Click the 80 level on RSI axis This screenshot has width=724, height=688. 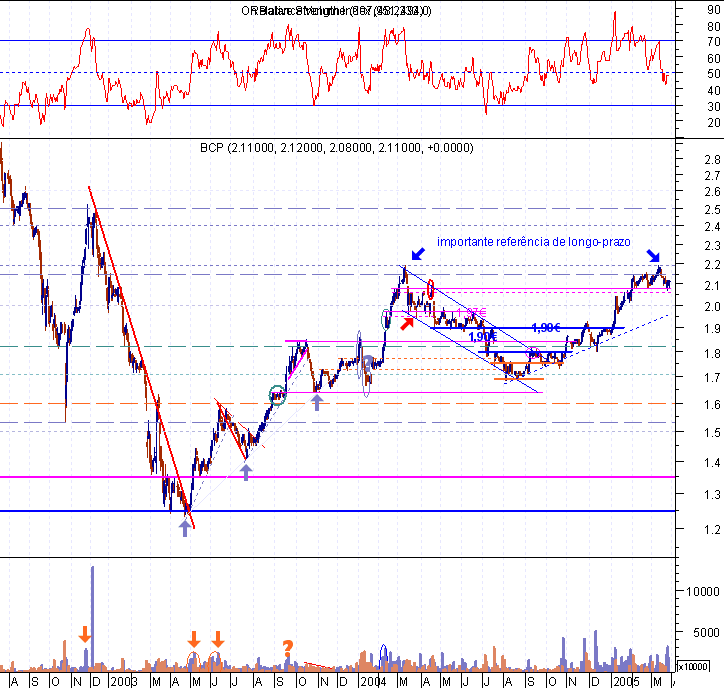[714, 27]
